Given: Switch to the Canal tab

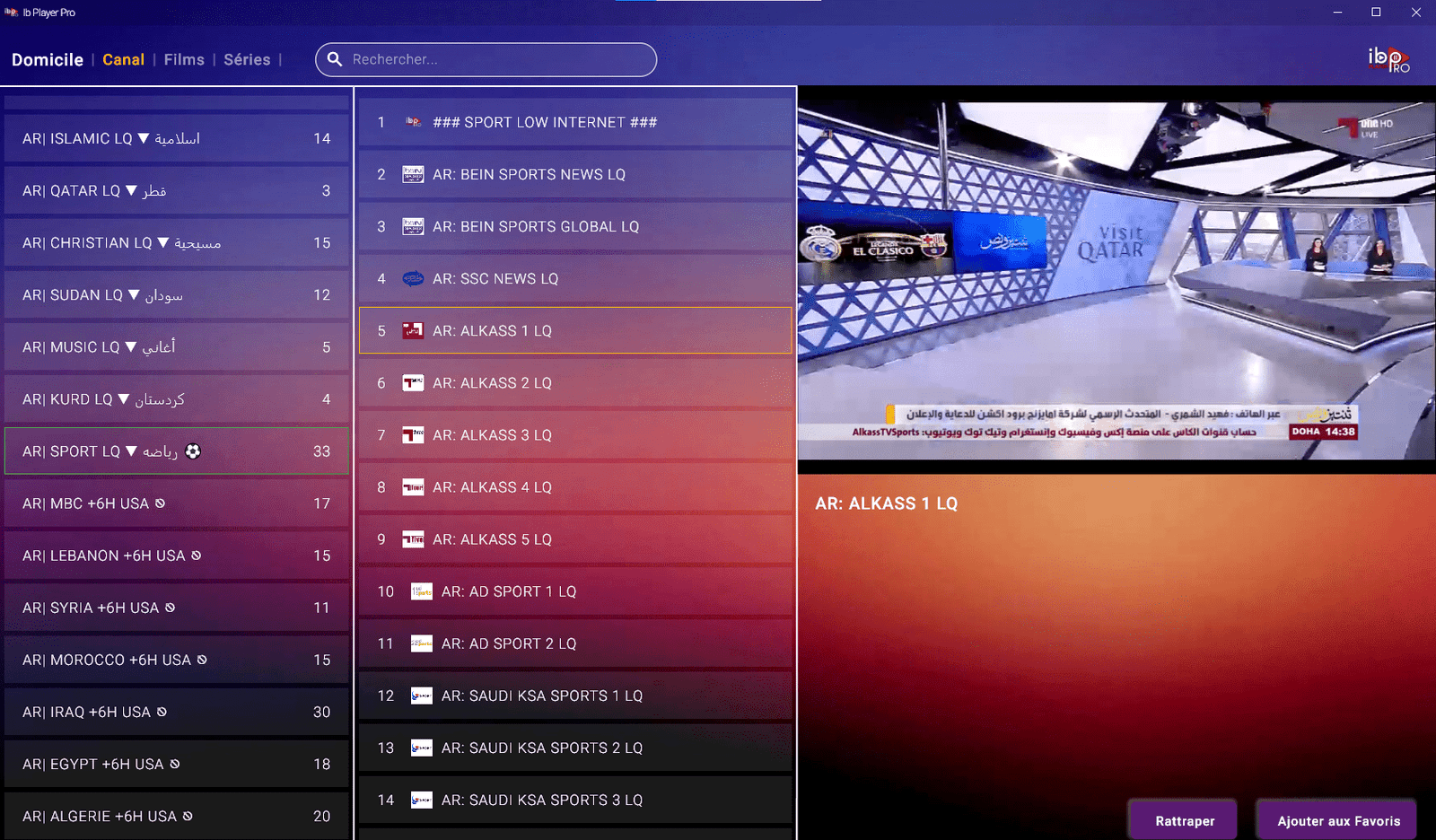Looking at the screenshot, I should pos(123,59).
